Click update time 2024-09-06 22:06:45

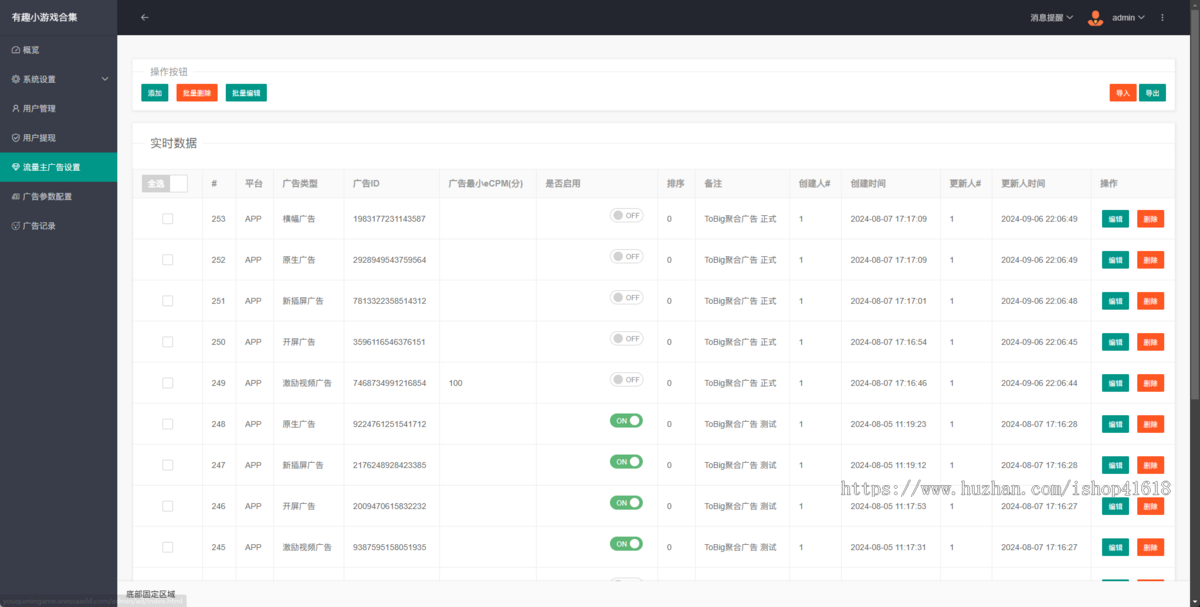[x=1039, y=342]
